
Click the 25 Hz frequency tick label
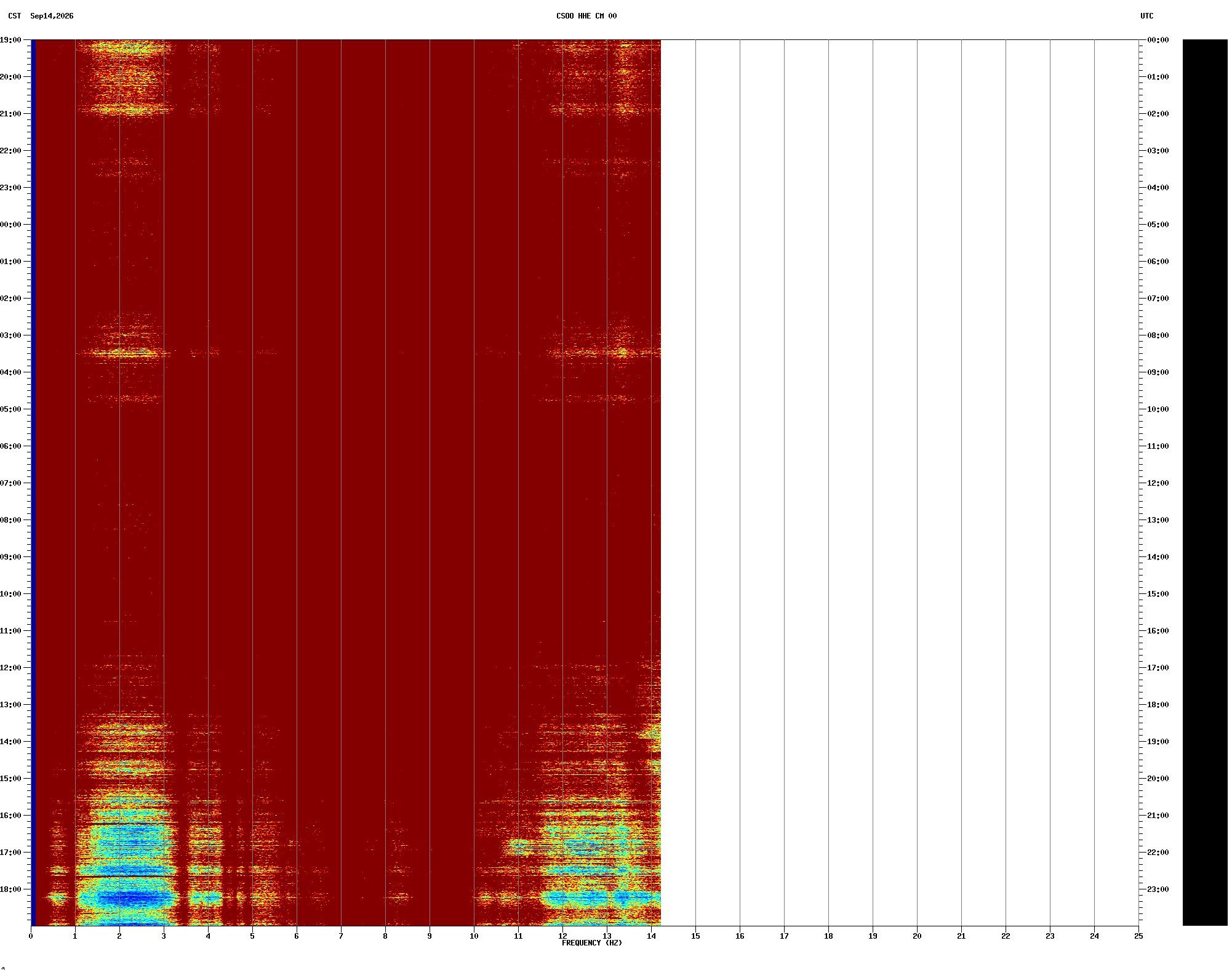pyautogui.click(x=1138, y=936)
